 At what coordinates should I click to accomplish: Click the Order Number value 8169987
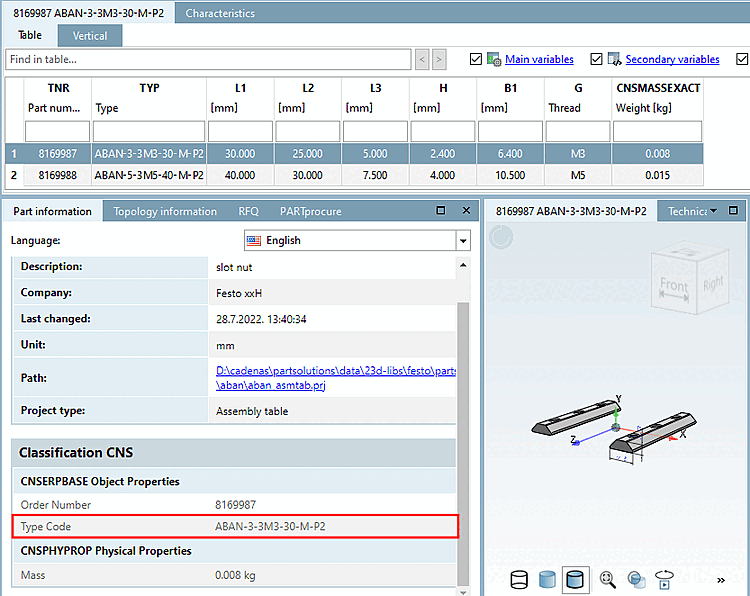click(x=235, y=505)
